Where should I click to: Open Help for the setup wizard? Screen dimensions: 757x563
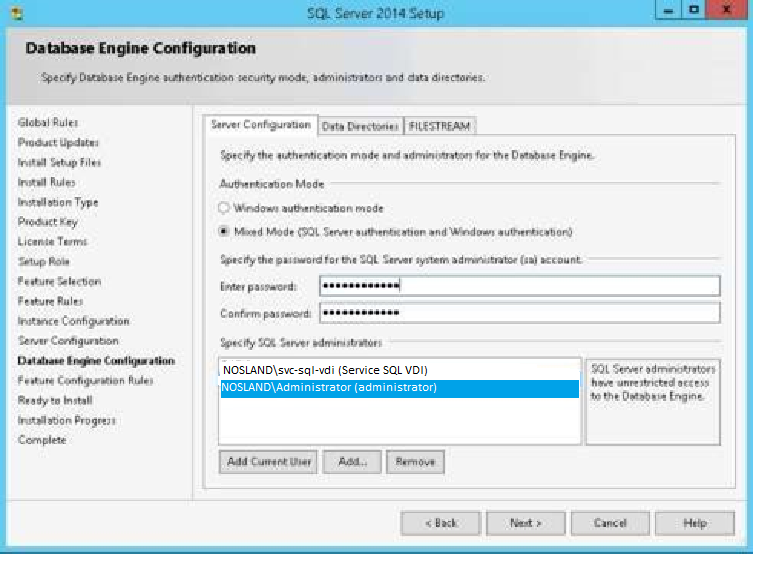click(695, 523)
